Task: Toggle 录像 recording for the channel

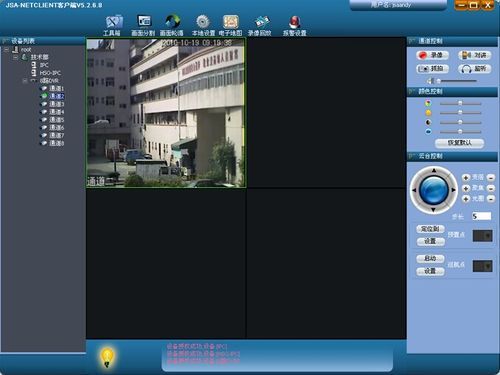Action: [433, 55]
